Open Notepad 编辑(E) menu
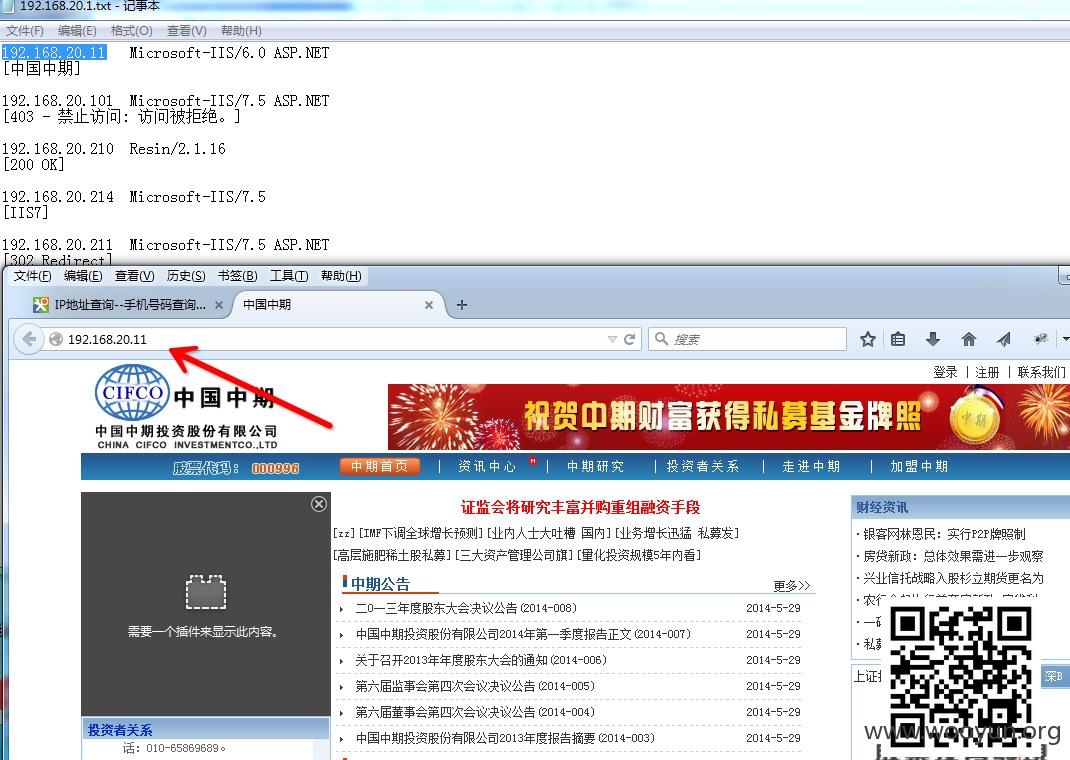 [x=77, y=31]
